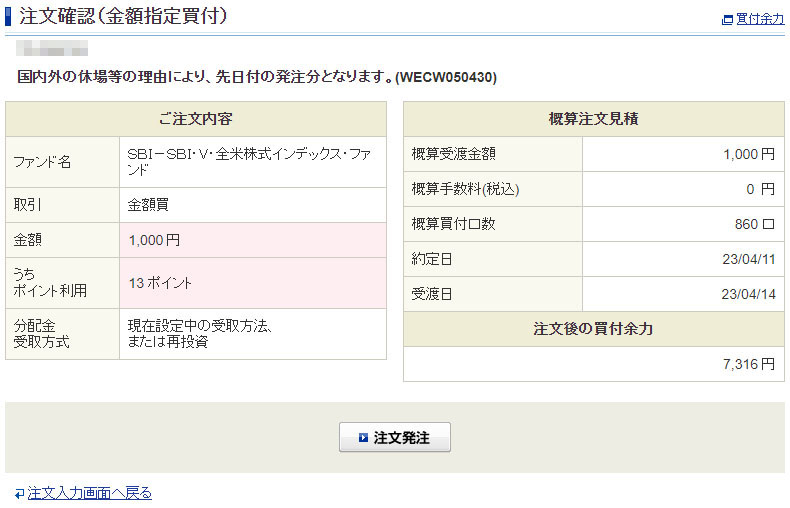790x508 pixels.
Task: Click the blue arrow icon inside 注文発注 button
Action: click(x=363, y=438)
